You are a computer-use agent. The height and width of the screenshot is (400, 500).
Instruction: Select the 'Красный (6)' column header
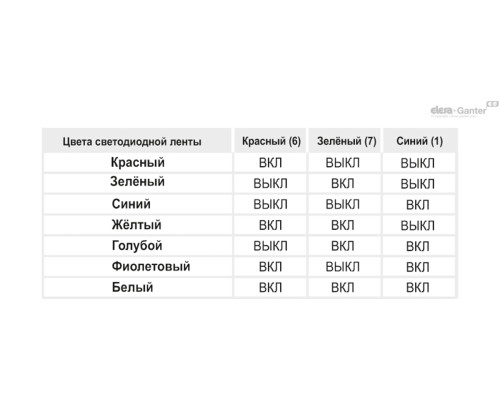pos(271,141)
